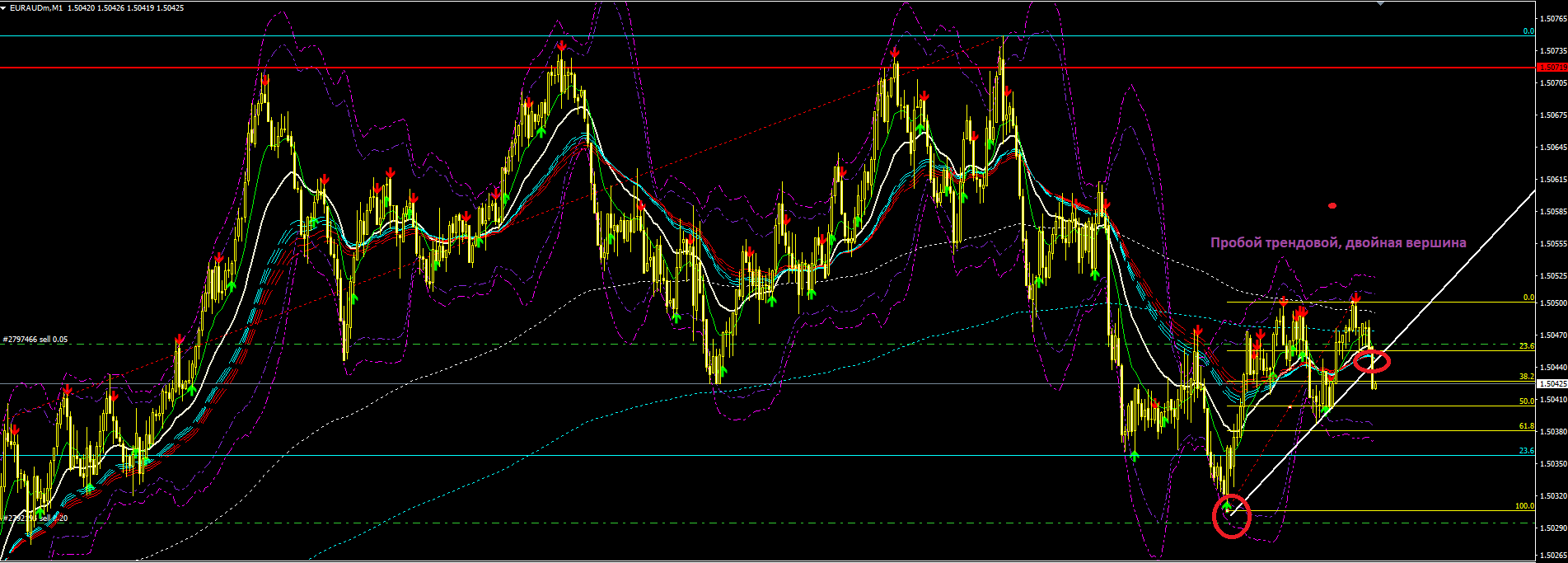
Task: Click the low price 1.50419 in the title
Action: coord(139,7)
